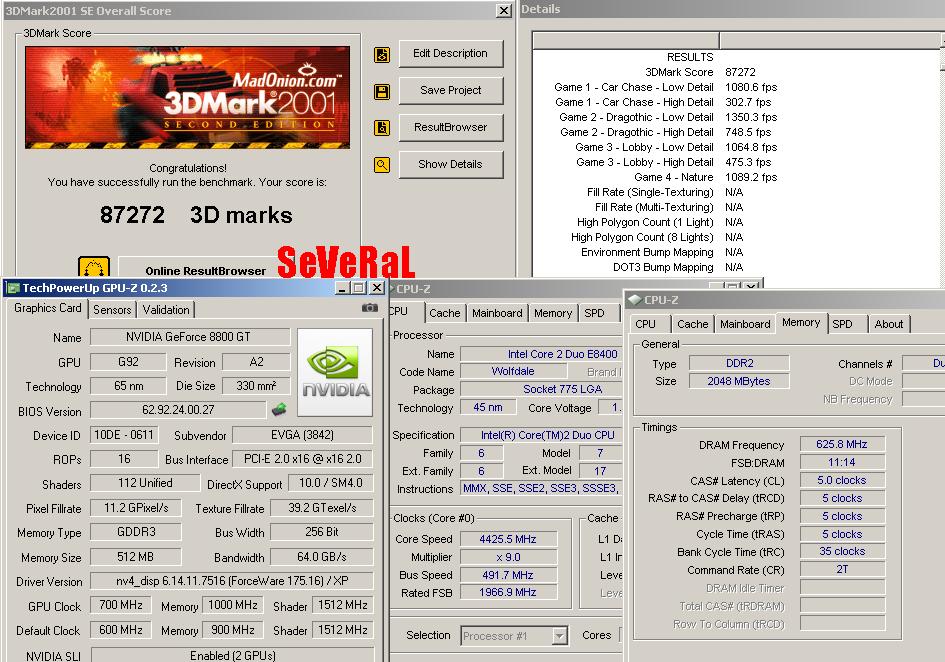Viewport: 945px width, 662px height.
Task: Click the Driver Version field in GPU-Z
Action: pyautogui.click(x=231, y=581)
